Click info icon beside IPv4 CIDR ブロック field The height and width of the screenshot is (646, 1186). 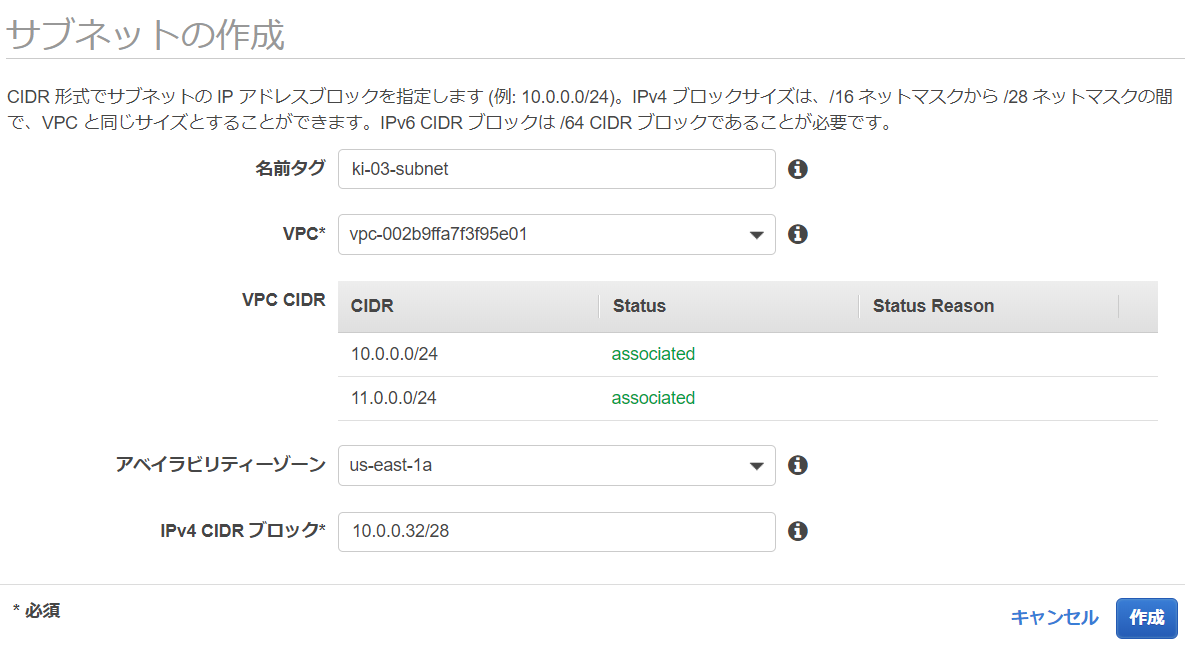(797, 531)
